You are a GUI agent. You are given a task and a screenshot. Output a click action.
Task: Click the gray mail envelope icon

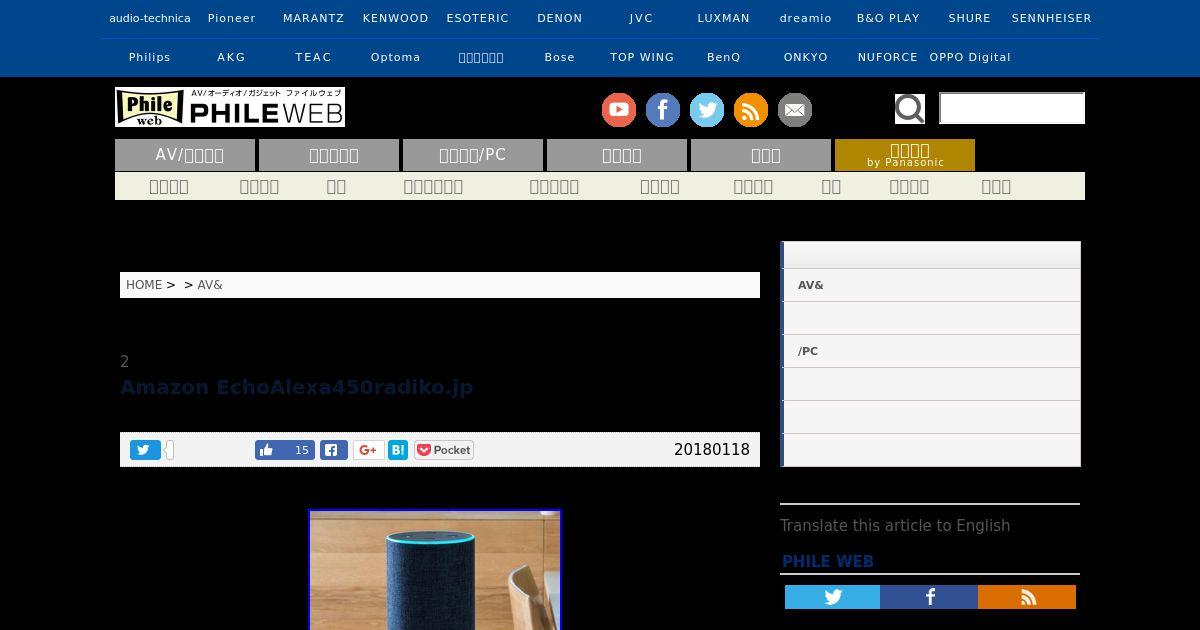795,110
